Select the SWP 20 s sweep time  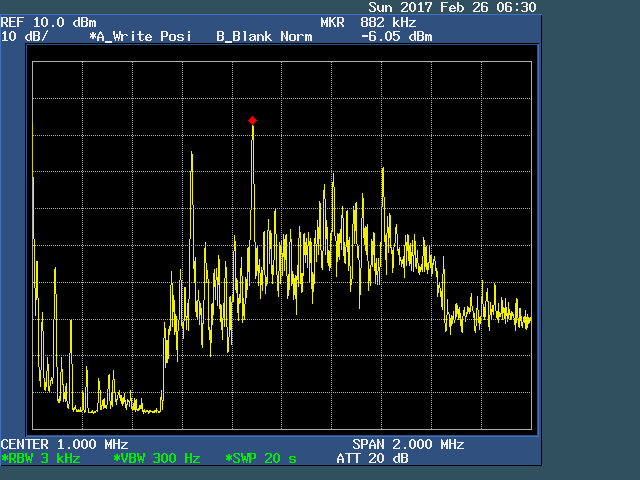261,458
